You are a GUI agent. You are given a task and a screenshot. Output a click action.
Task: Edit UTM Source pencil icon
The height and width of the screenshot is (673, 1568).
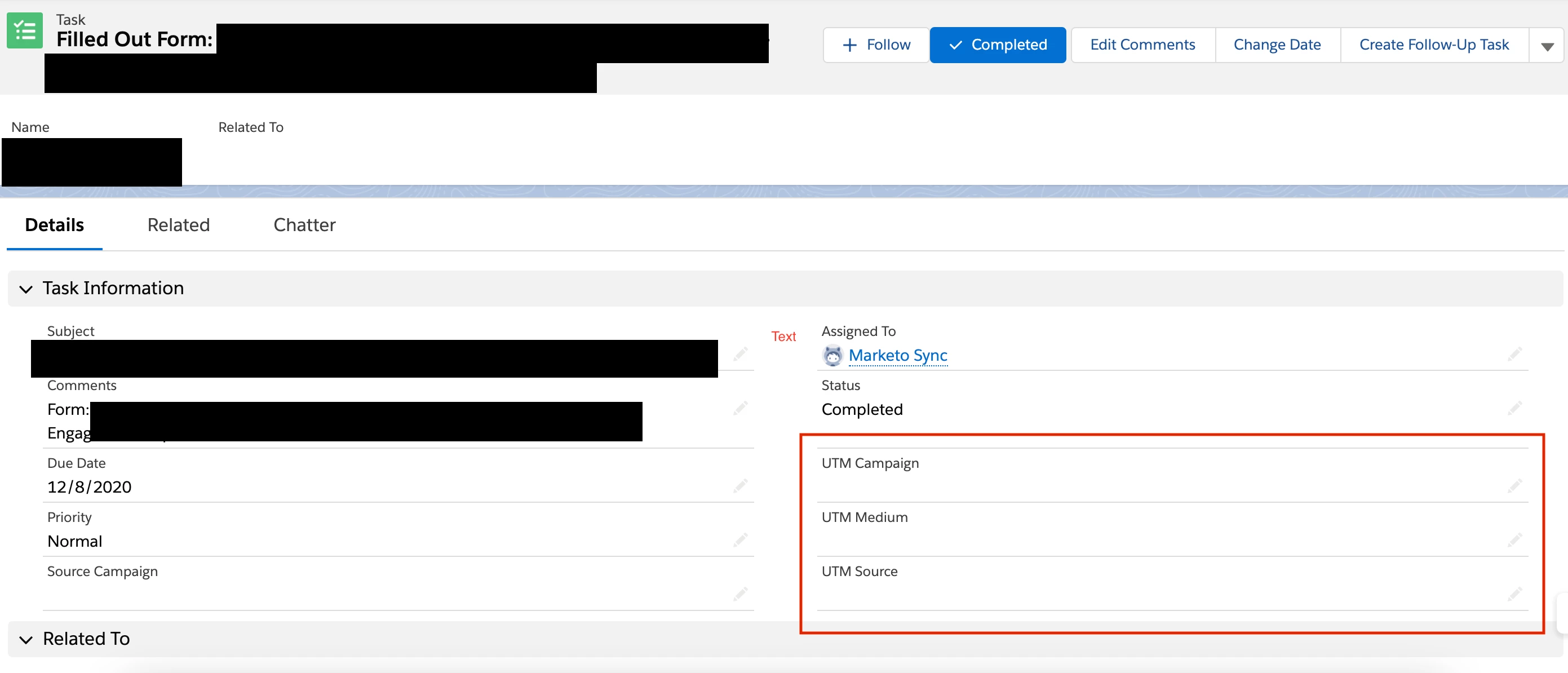[1514, 594]
